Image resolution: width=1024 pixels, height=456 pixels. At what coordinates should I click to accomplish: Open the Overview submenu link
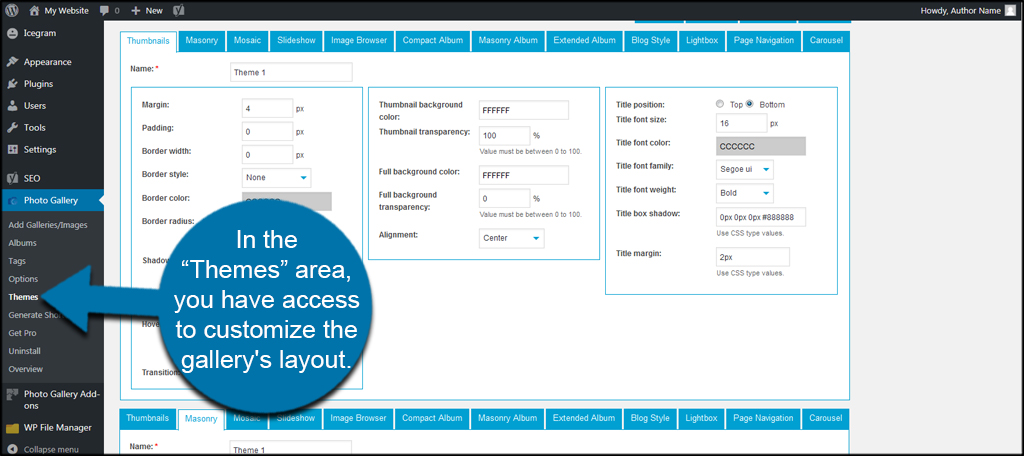coord(25,369)
